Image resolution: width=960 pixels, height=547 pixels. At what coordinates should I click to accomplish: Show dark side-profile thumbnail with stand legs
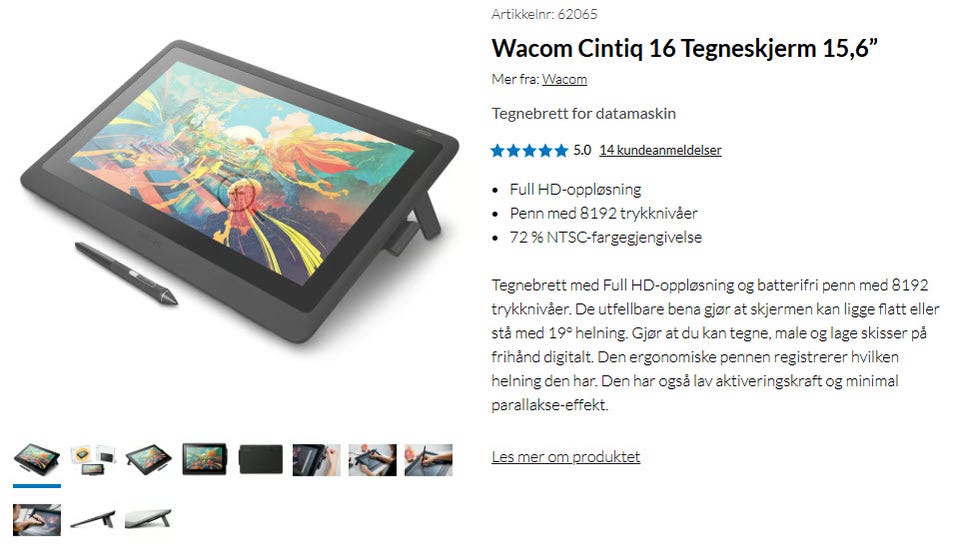93,519
